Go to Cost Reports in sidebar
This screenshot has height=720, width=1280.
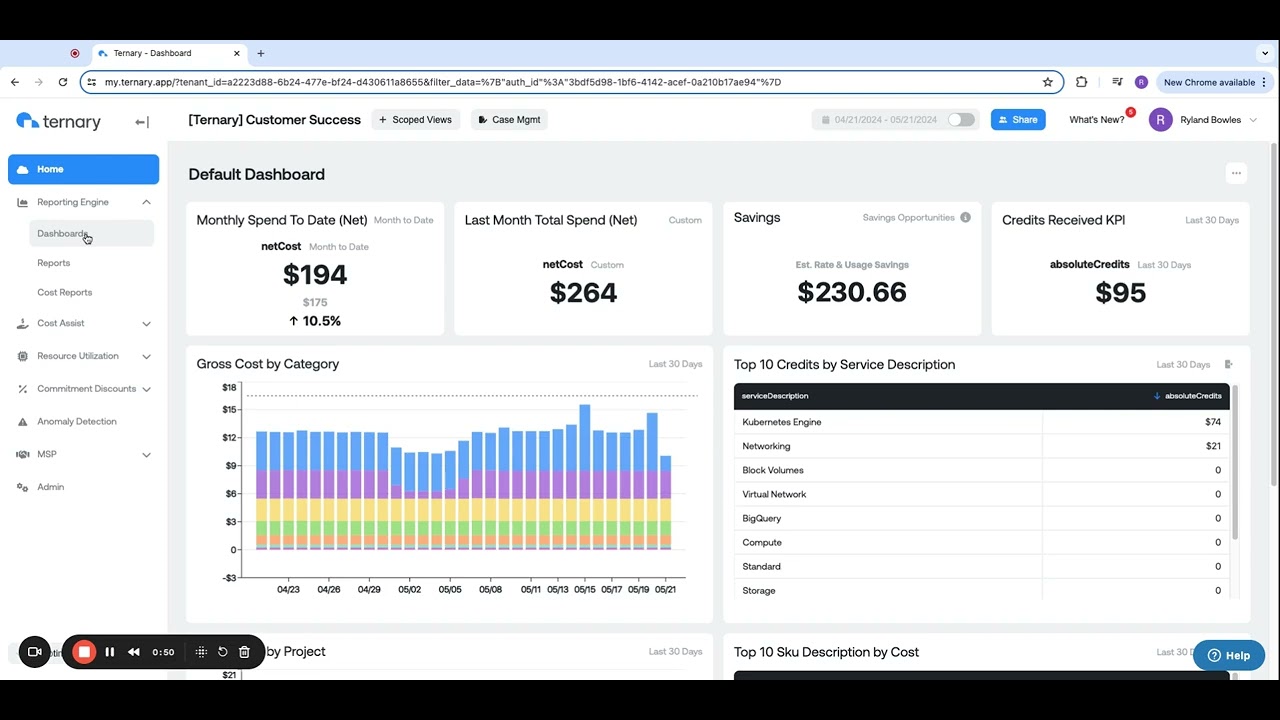tap(65, 292)
